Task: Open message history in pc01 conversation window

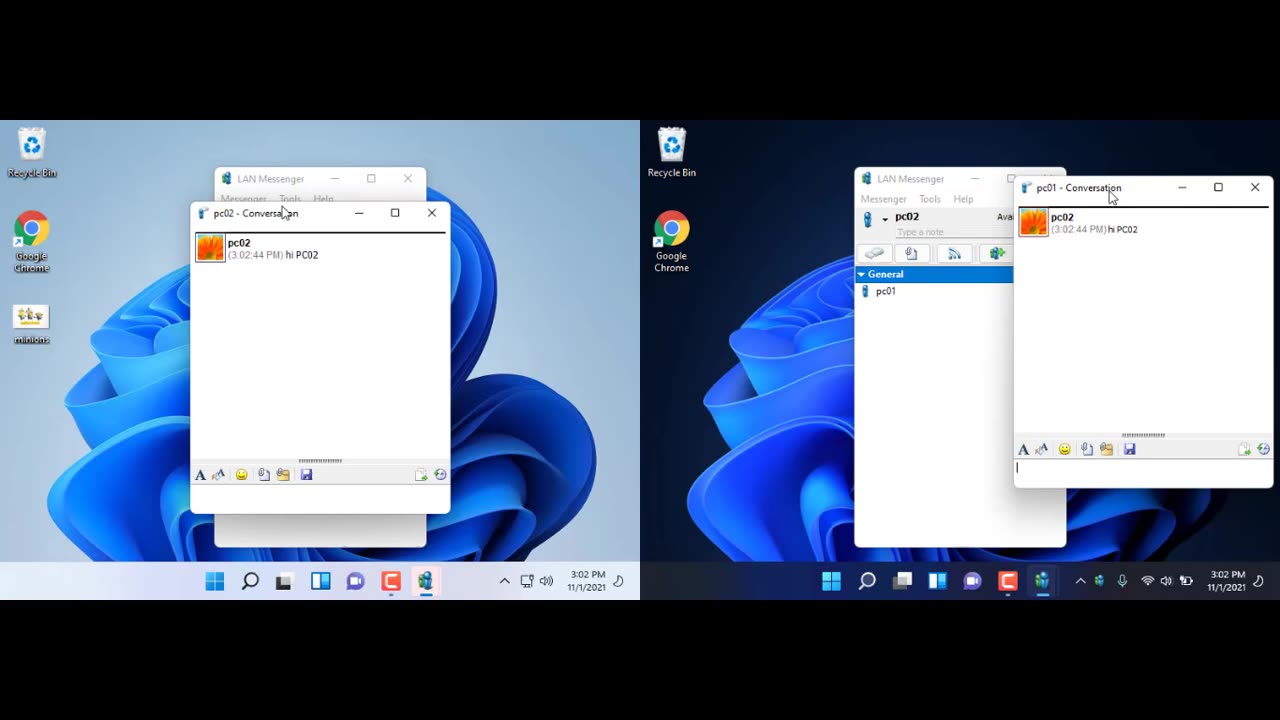Action: pyautogui.click(x=1263, y=450)
